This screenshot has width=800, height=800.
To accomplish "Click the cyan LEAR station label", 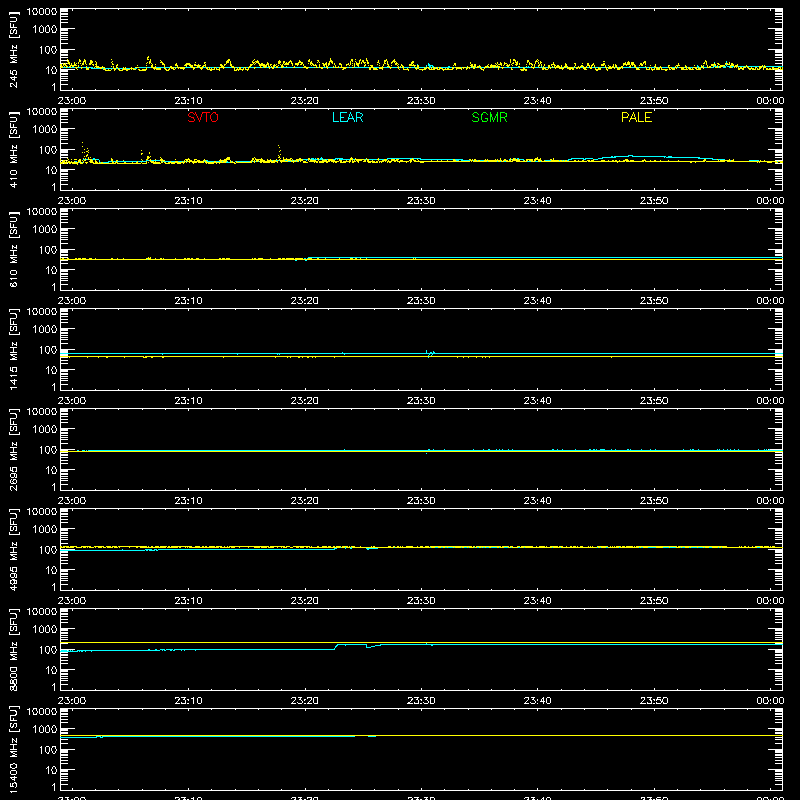I will tap(347, 117).
